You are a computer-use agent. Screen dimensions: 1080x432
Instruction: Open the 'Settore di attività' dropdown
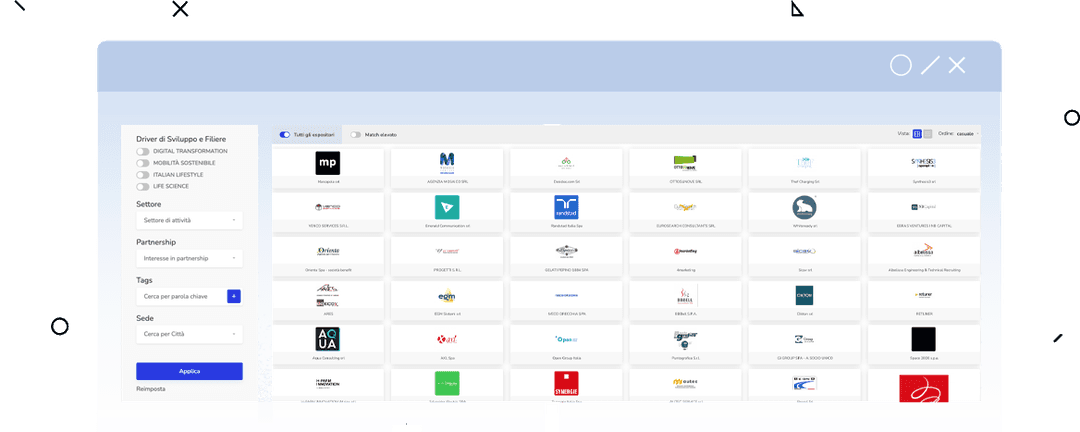pyautogui.click(x=189, y=220)
